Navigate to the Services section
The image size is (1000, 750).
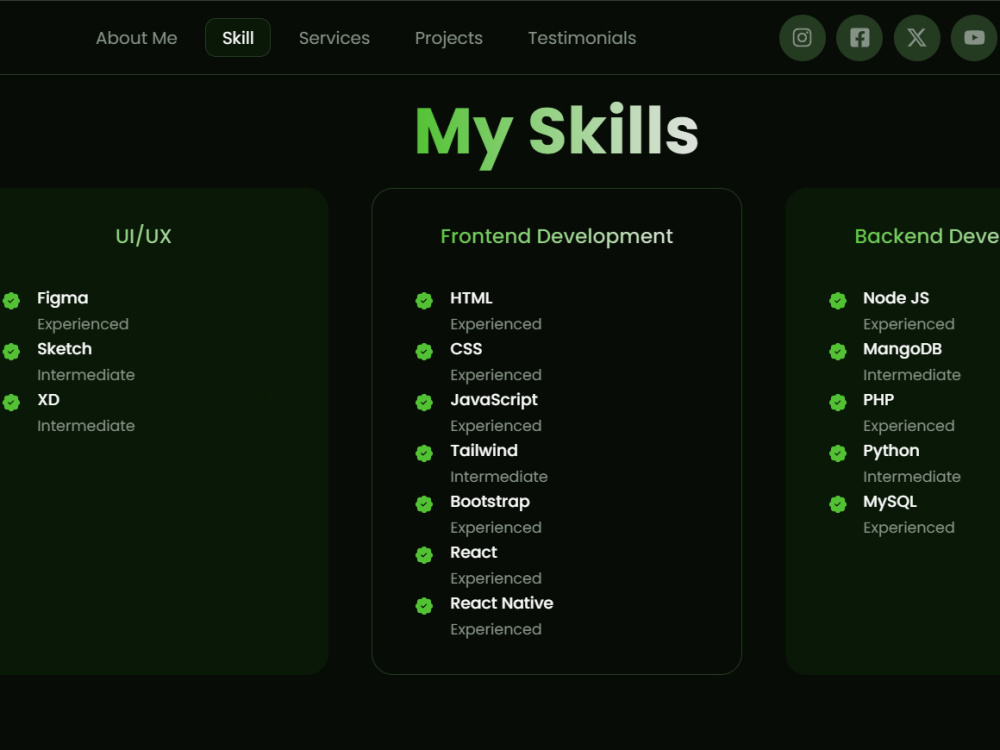coord(334,38)
